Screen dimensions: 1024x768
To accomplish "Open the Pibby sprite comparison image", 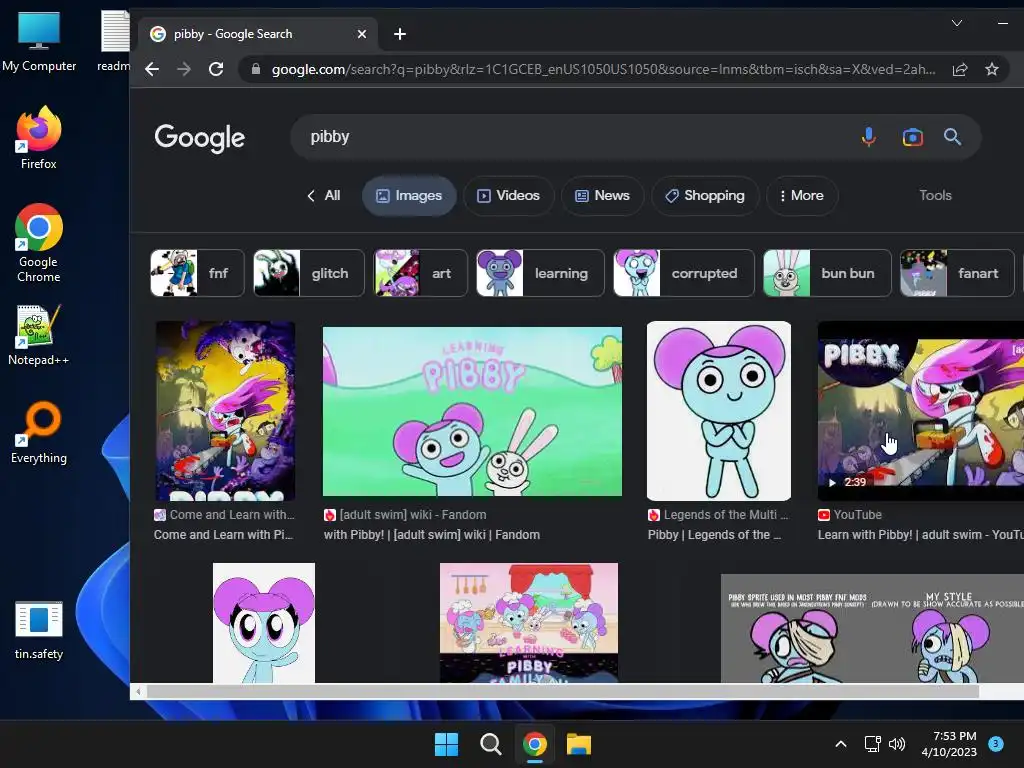I will pos(872,628).
